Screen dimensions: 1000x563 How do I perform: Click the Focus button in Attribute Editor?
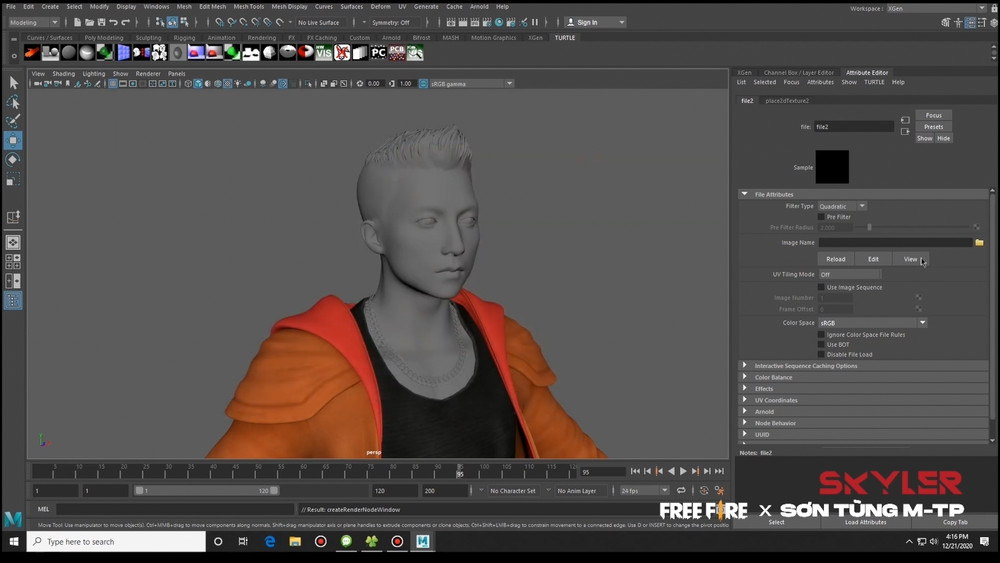(x=934, y=115)
